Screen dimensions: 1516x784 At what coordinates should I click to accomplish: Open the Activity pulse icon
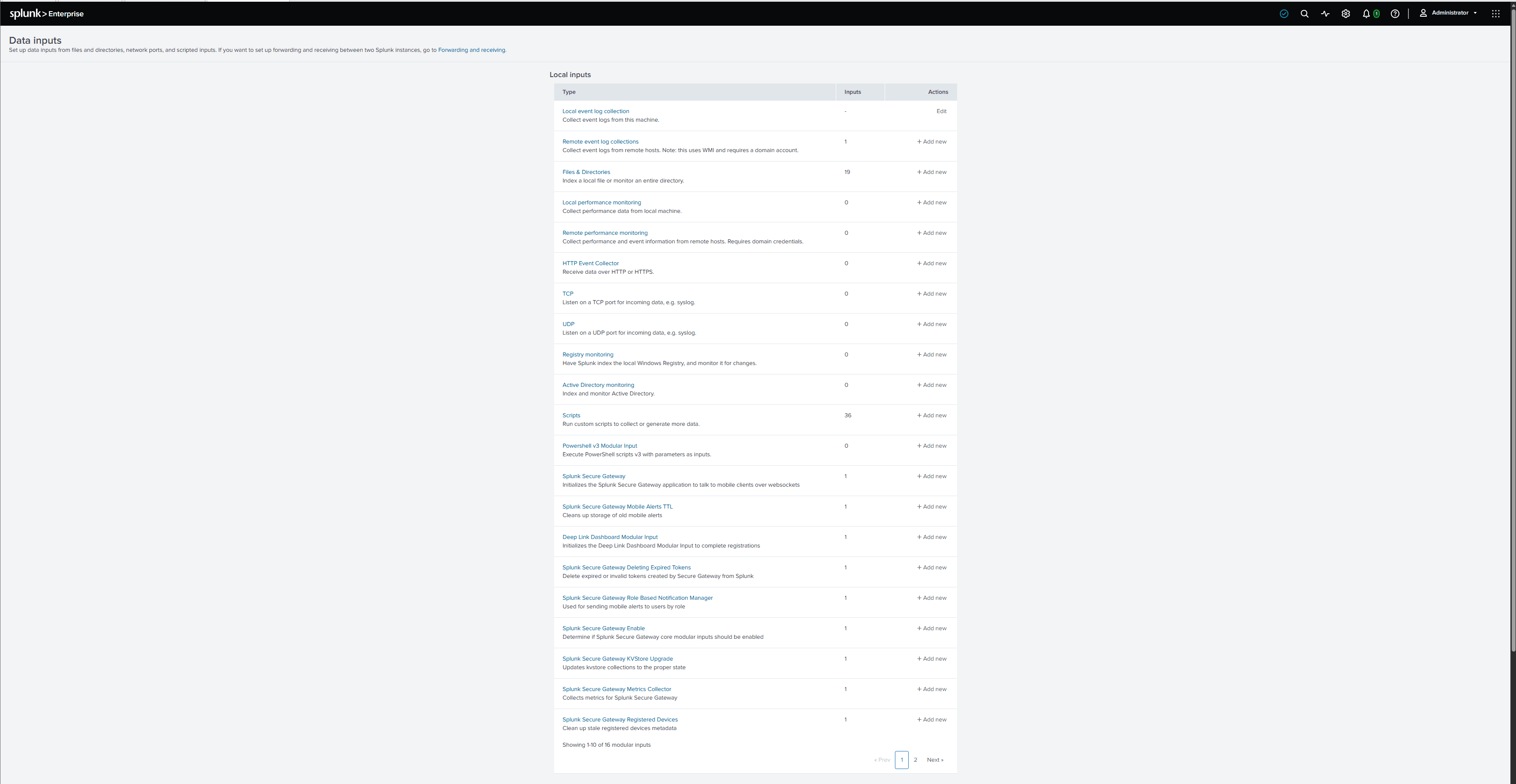(1325, 14)
